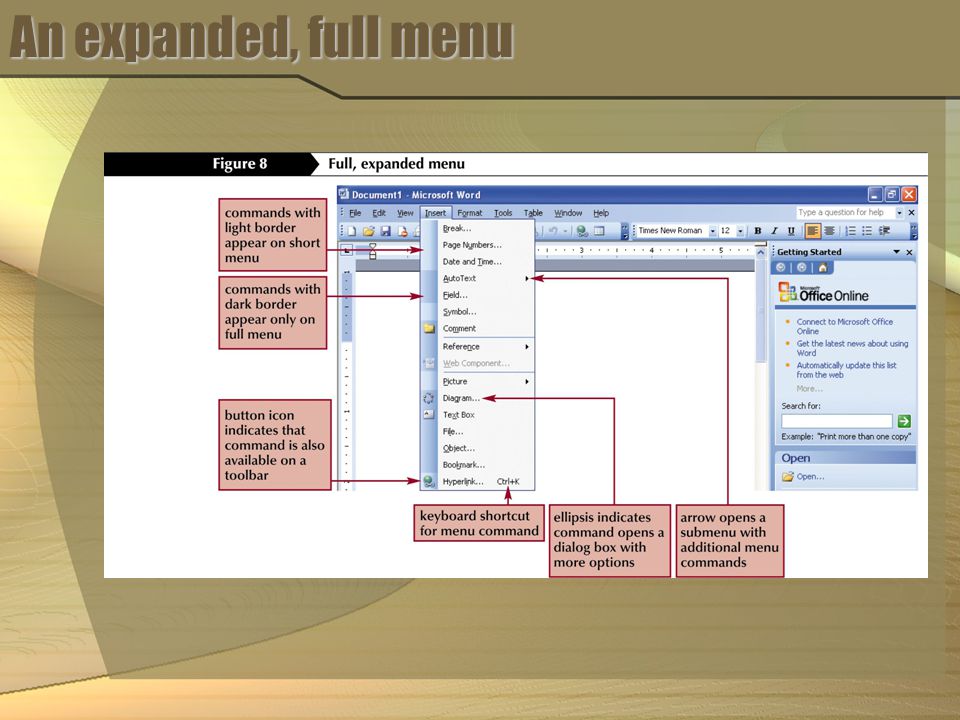Click Connect to Microsoft Office Online link
The height and width of the screenshot is (720, 960).
[x=844, y=326]
